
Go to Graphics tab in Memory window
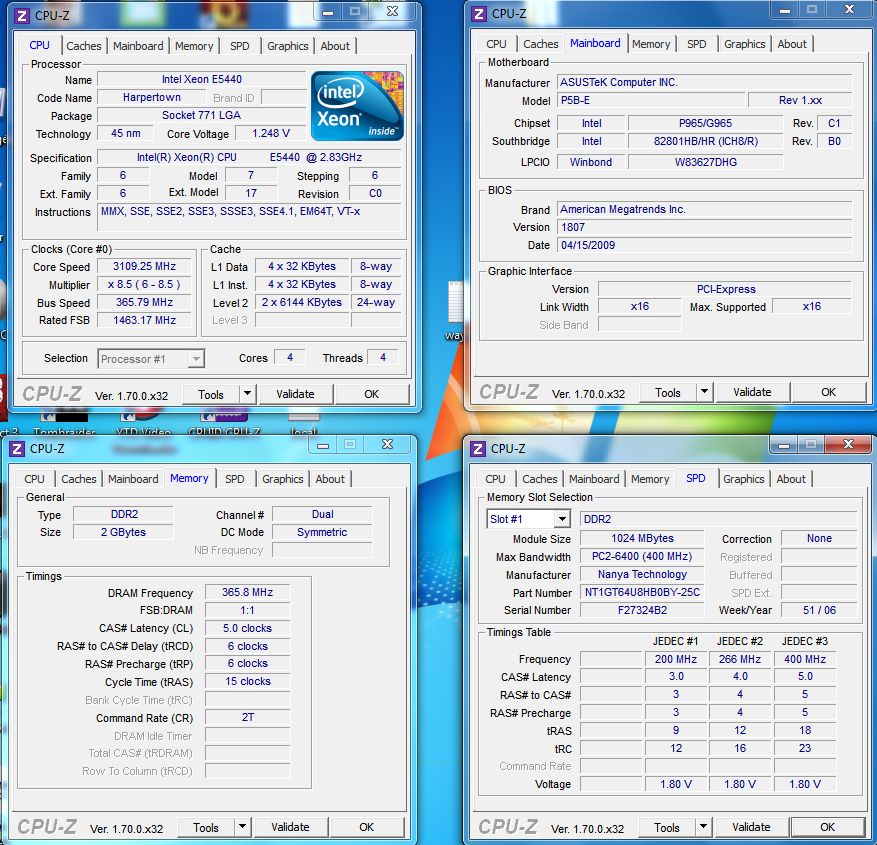point(282,479)
